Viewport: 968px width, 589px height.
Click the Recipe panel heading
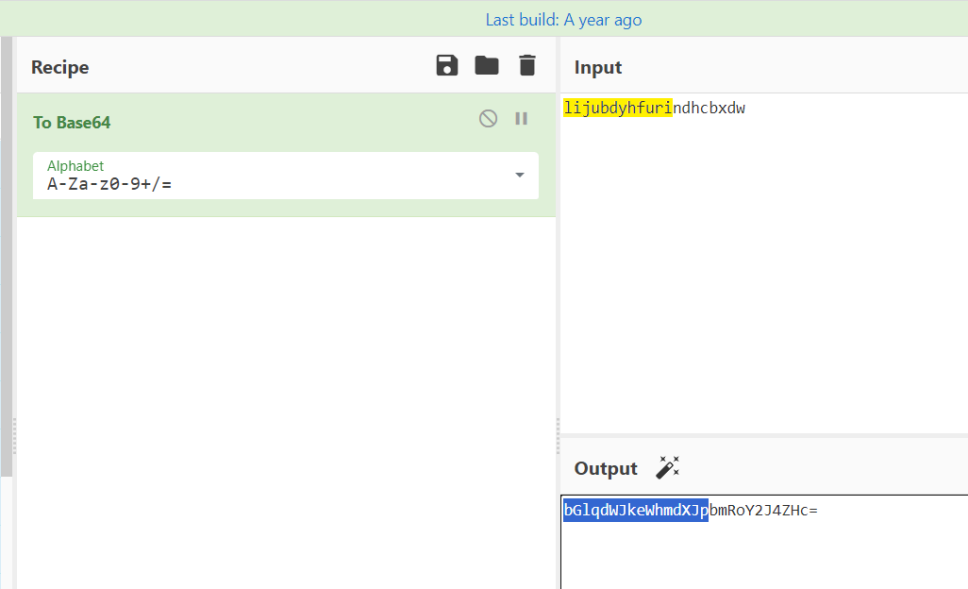(60, 67)
